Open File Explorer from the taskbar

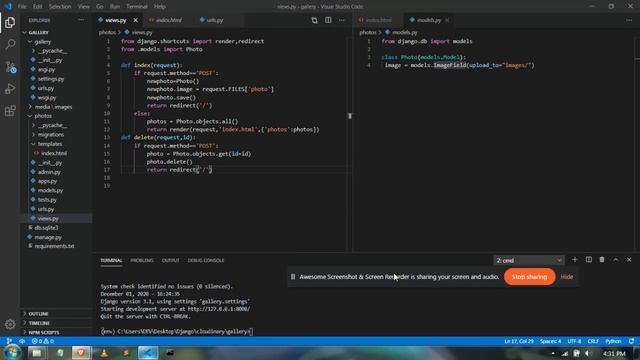tap(37, 353)
